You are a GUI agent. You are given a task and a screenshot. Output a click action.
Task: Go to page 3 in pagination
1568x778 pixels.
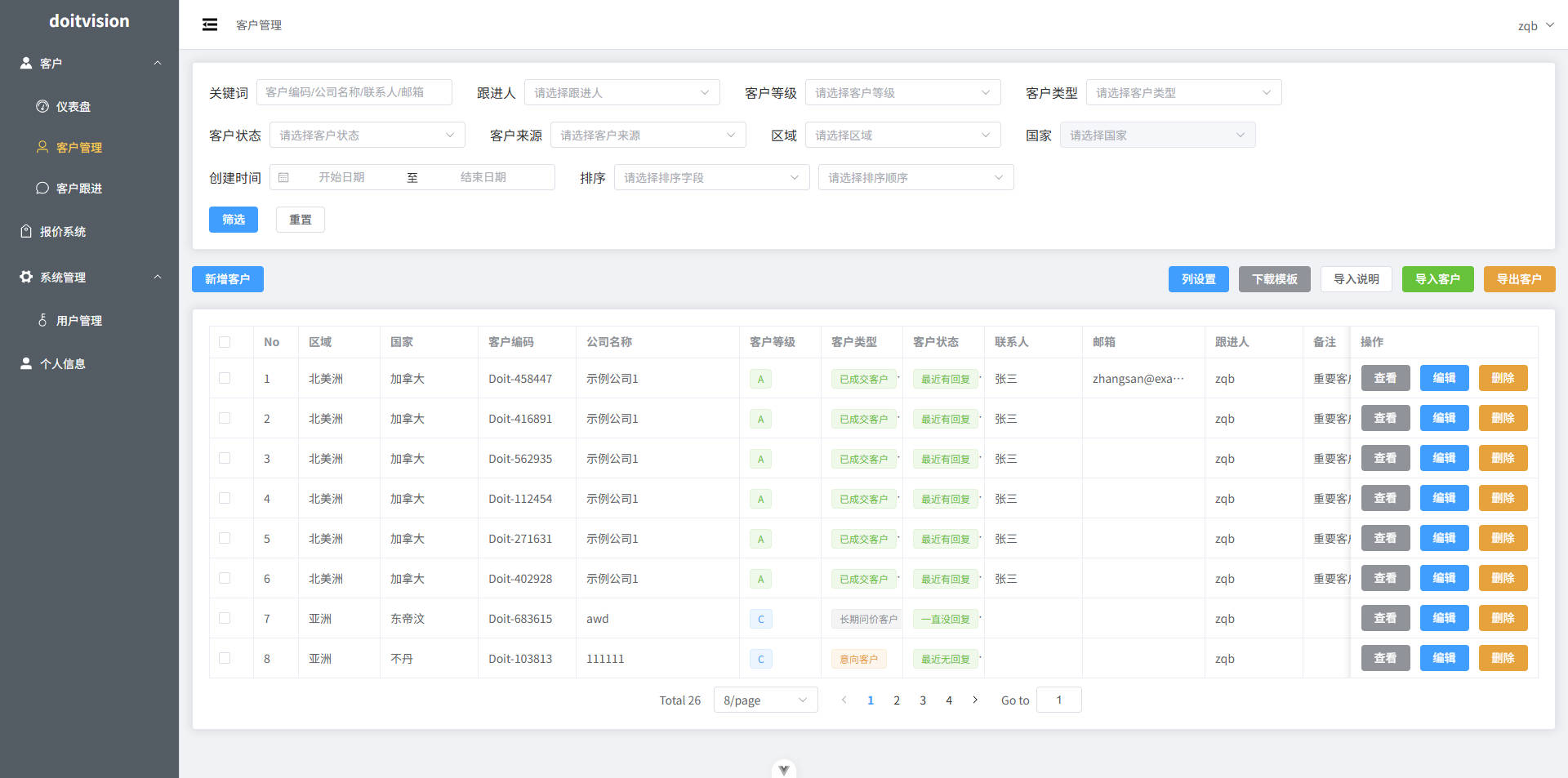click(x=923, y=700)
